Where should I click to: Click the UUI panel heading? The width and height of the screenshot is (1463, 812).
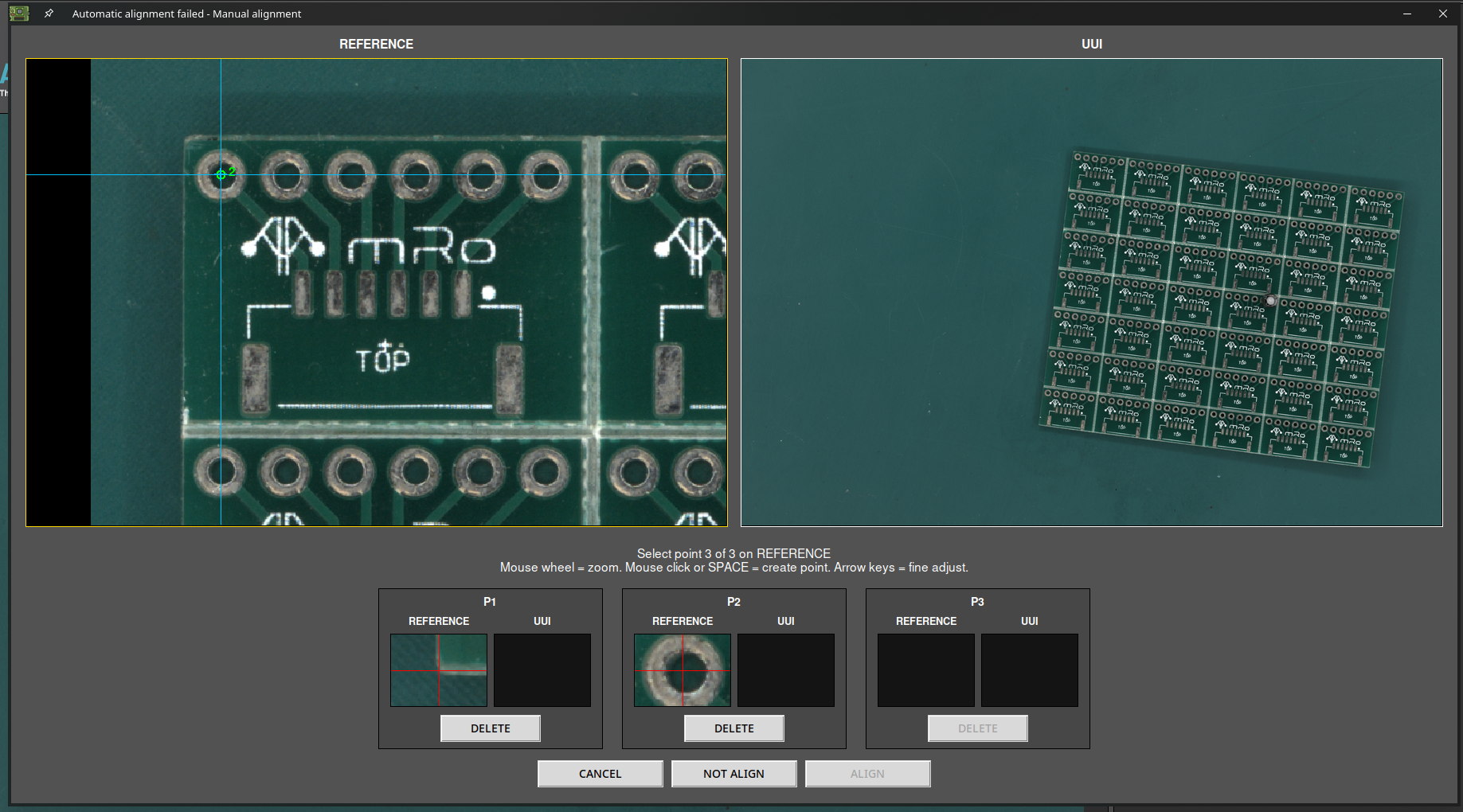pos(1092,45)
